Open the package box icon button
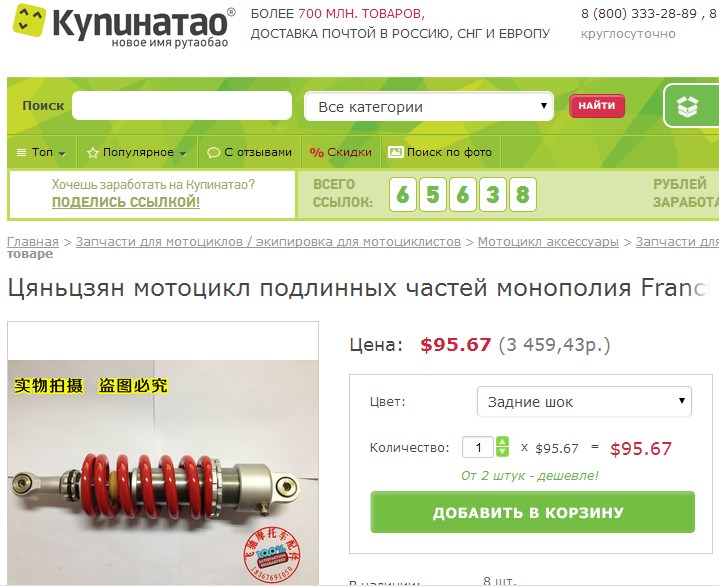 (688, 106)
